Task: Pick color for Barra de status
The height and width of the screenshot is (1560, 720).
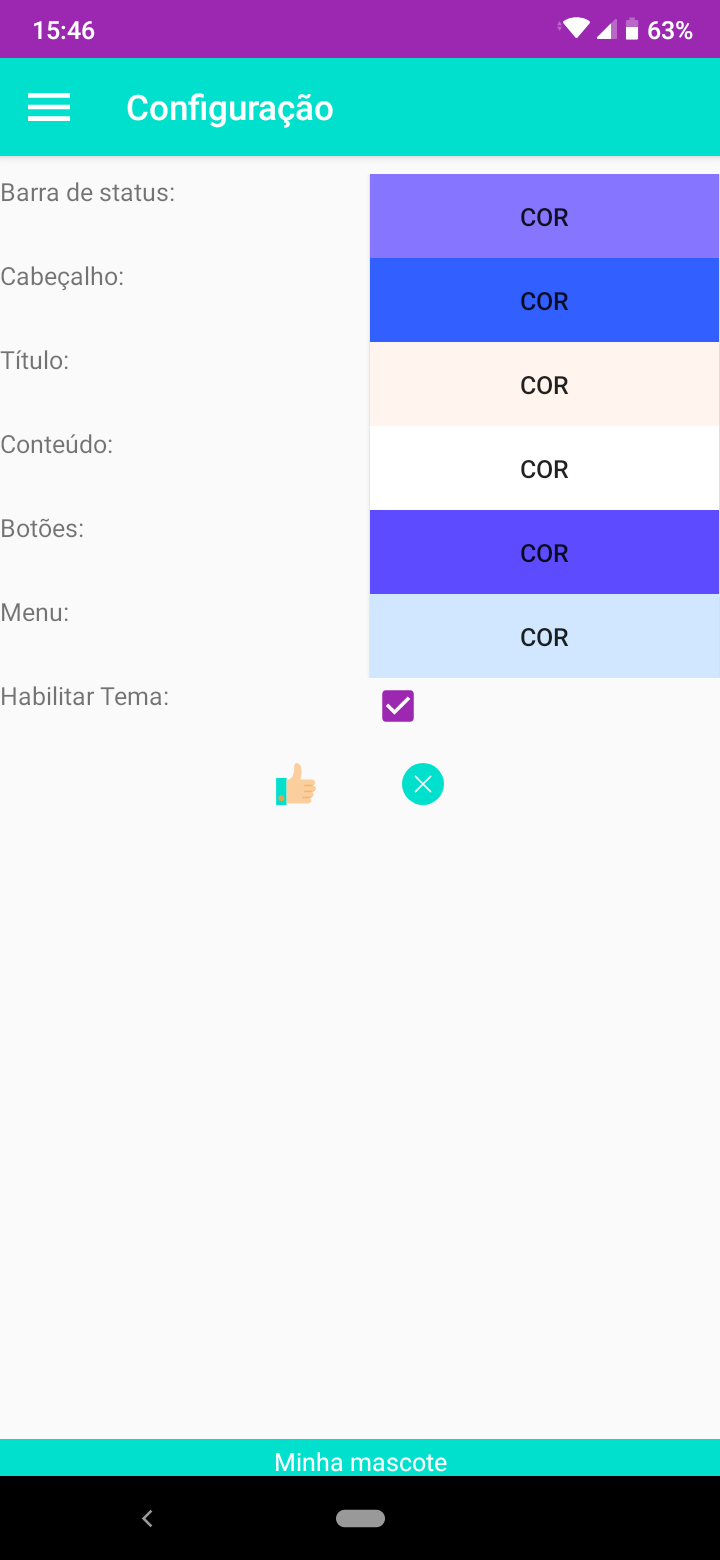Action: coord(544,217)
